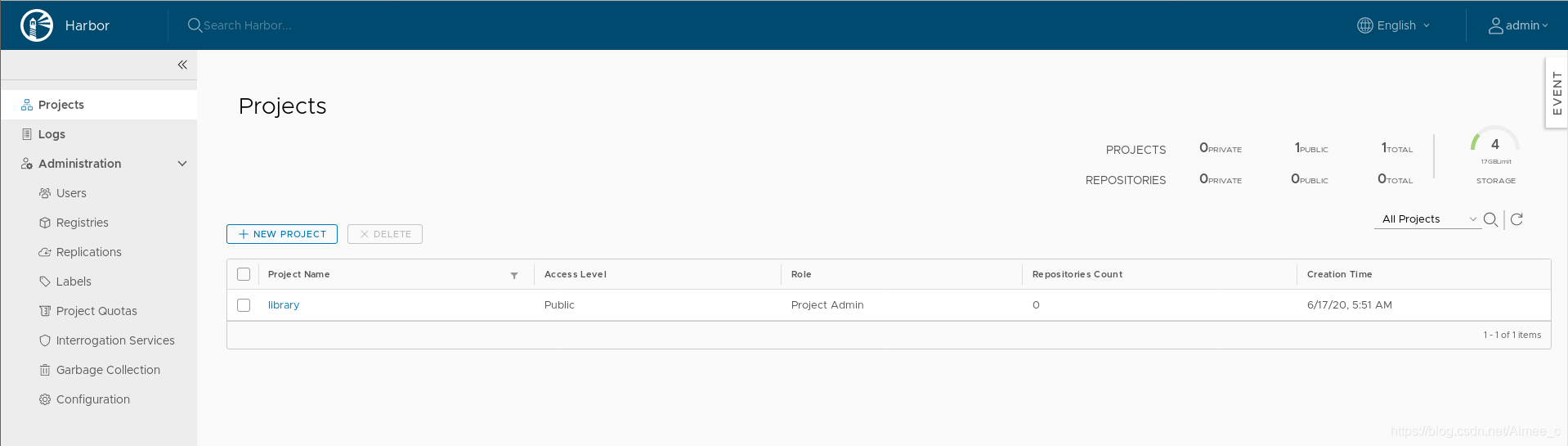
Task: Click the Users icon in sidebar
Action: pos(45,193)
